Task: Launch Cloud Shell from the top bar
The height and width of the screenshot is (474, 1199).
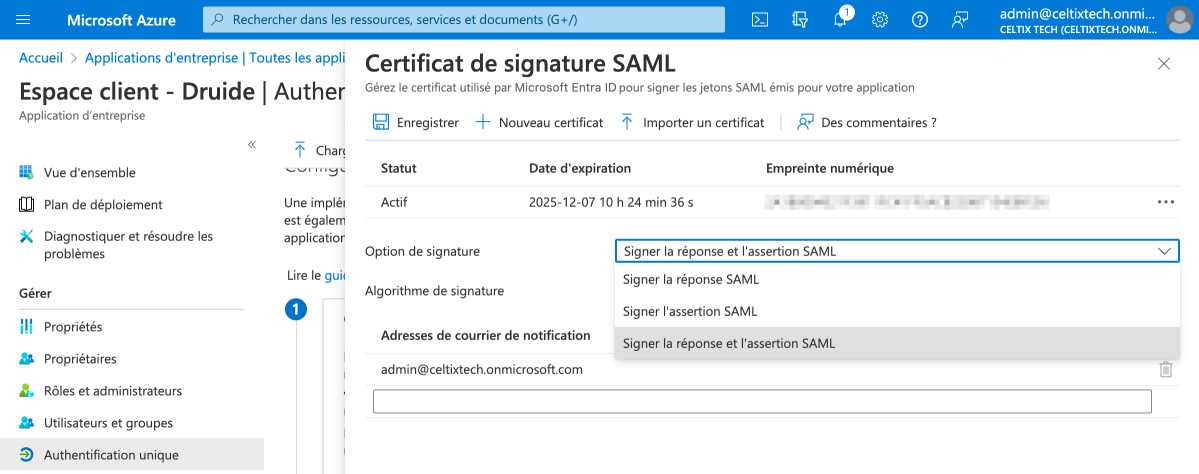Action: pyautogui.click(x=760, y=20)
